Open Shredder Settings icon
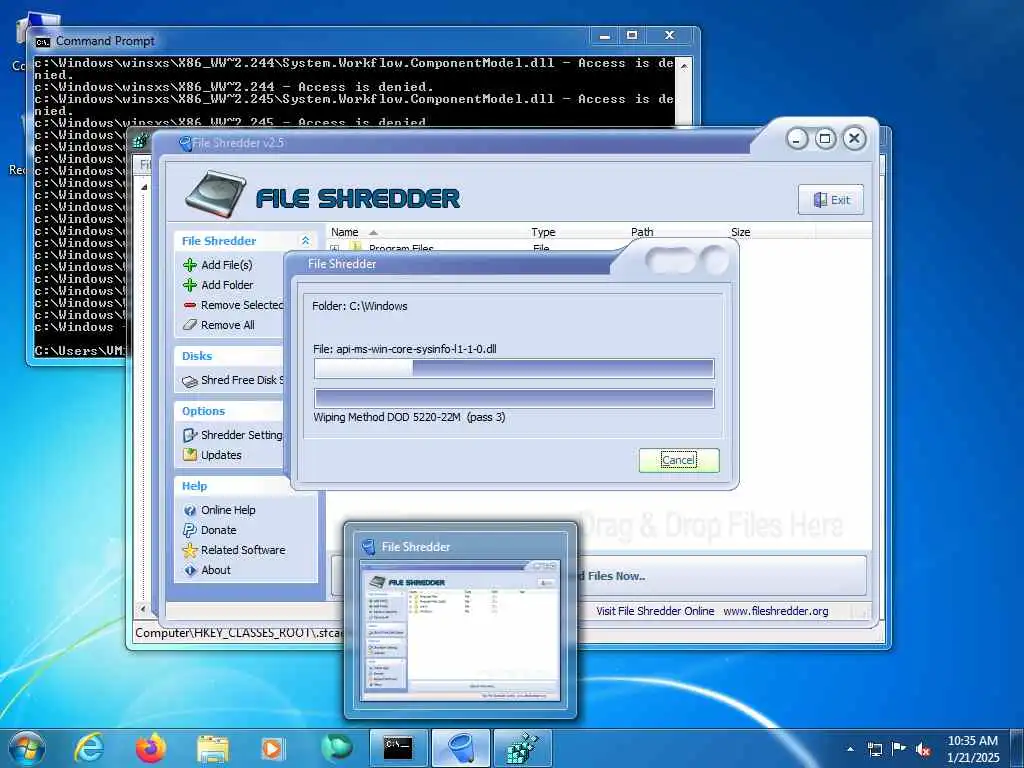1024x768 pixels. (189, 435)
